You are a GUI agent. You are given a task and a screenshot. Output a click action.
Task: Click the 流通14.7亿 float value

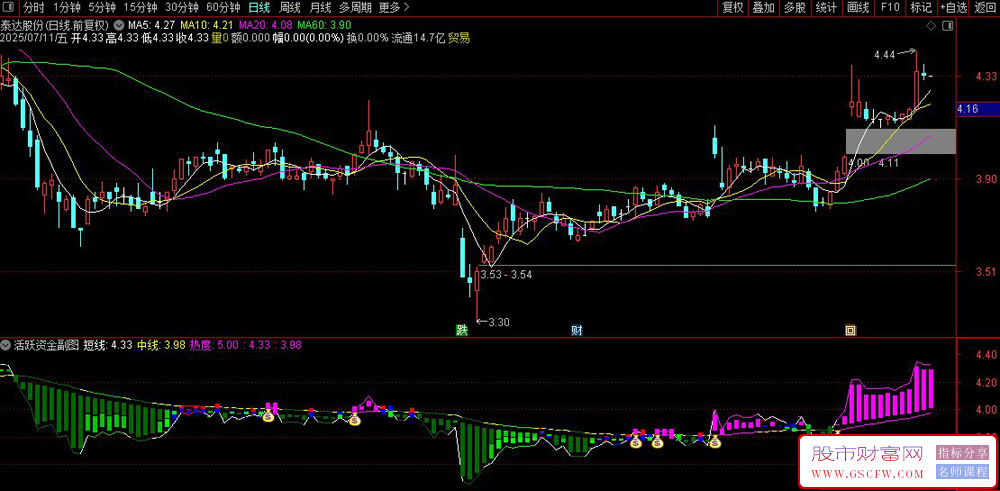click(x=418, y=38)
